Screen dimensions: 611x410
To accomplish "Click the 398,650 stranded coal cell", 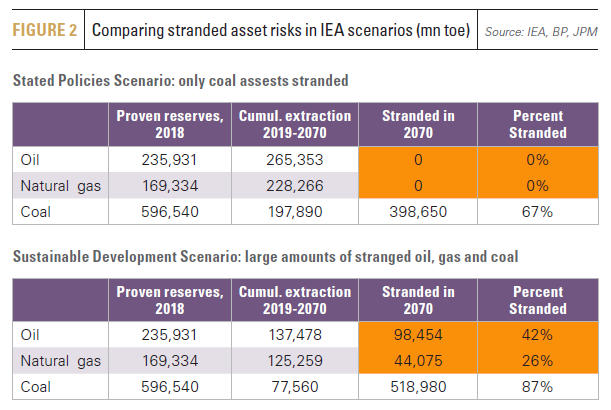I will (x=418, y=211).
